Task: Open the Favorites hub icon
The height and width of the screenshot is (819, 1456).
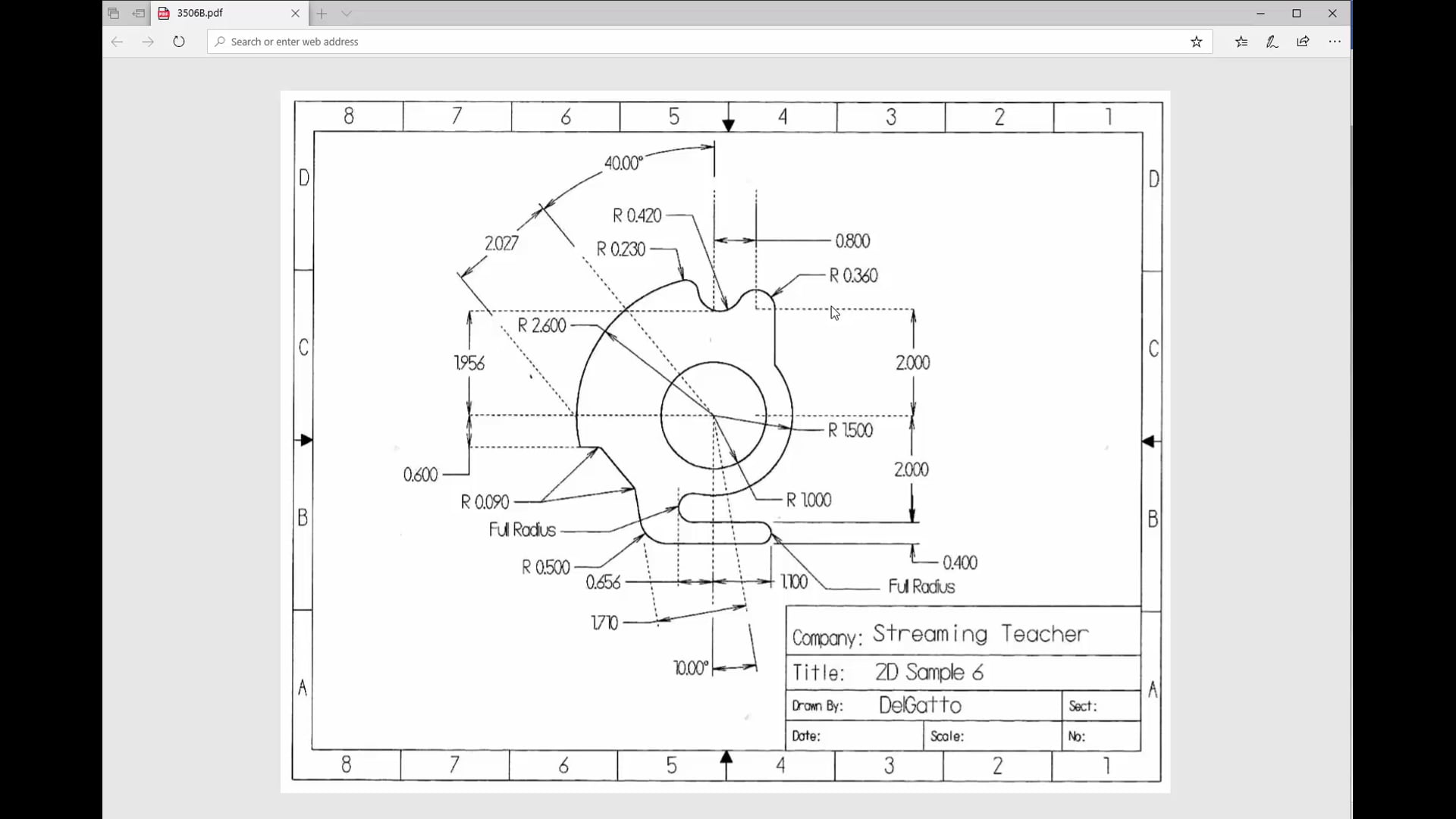Action: click(x=1241, y=42)
